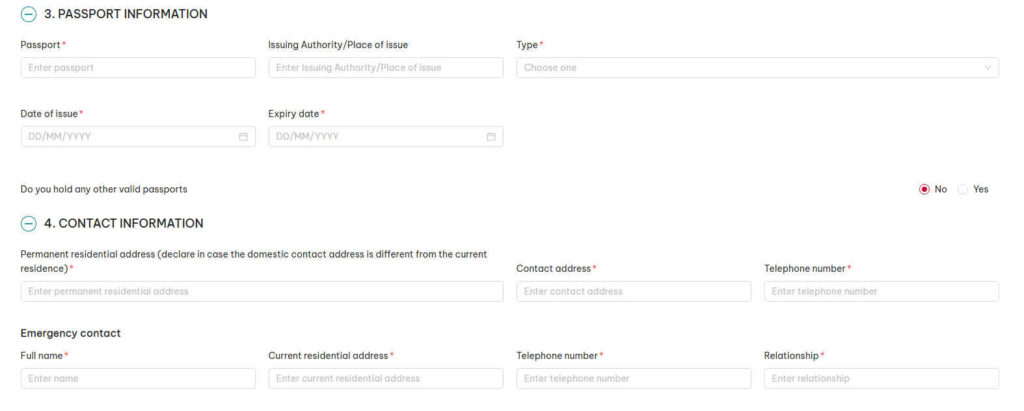
Task: Focus the permanent residential address field
Action: pos(262,292)
